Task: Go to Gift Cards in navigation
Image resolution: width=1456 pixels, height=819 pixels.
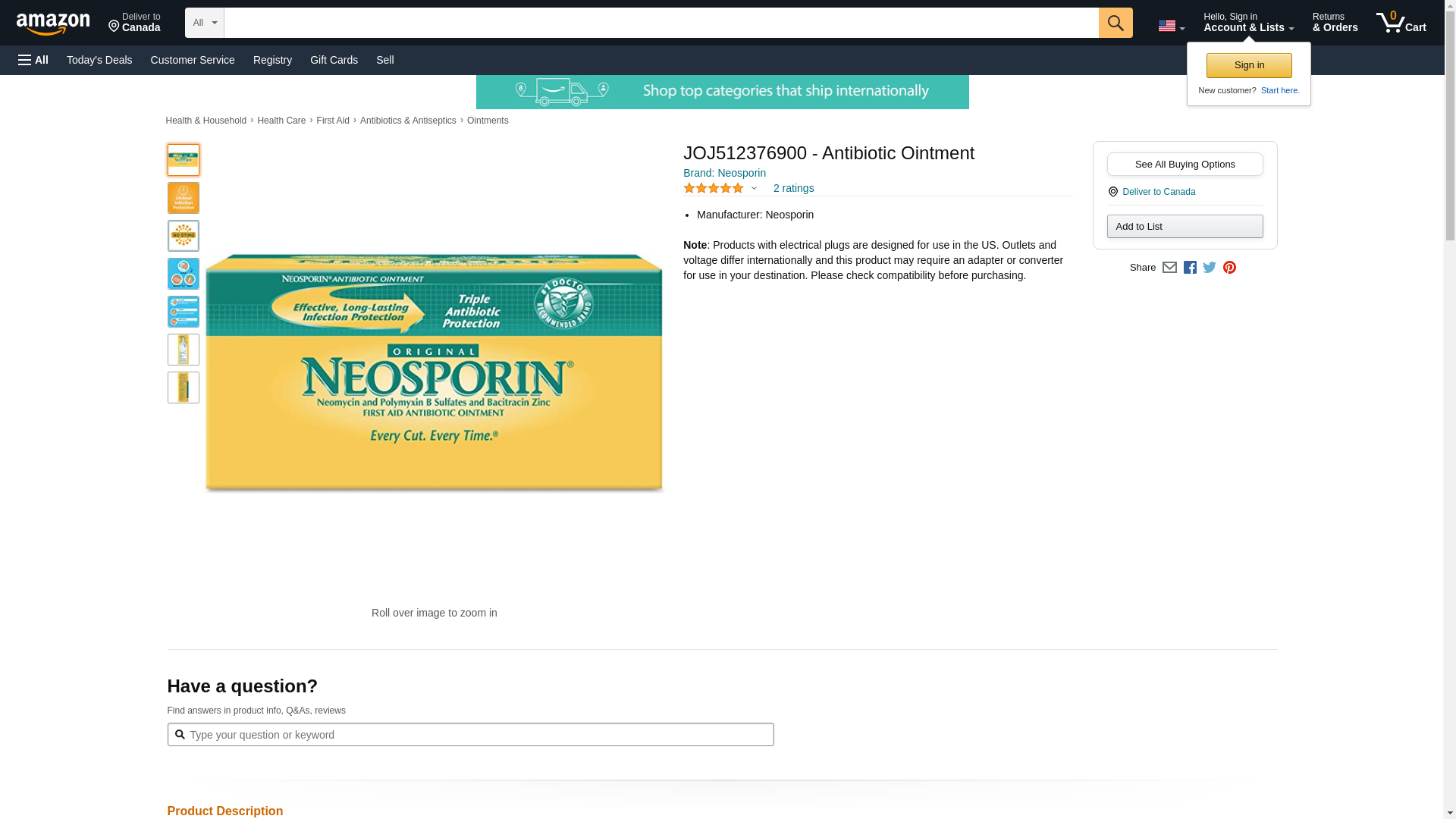Action: 334,60
